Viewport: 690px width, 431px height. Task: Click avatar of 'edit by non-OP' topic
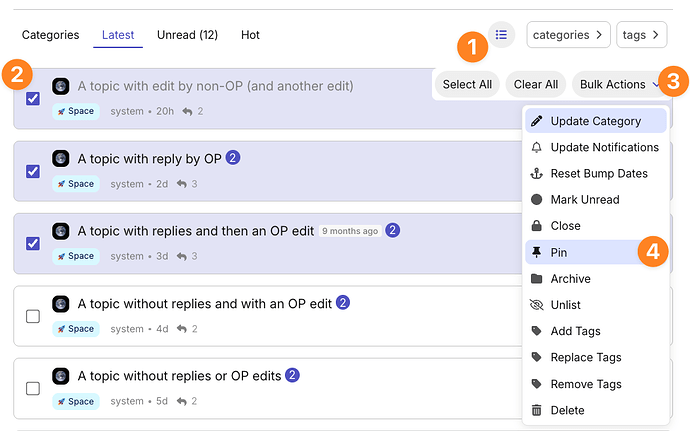pyautogui.click(x=61, y=86)
